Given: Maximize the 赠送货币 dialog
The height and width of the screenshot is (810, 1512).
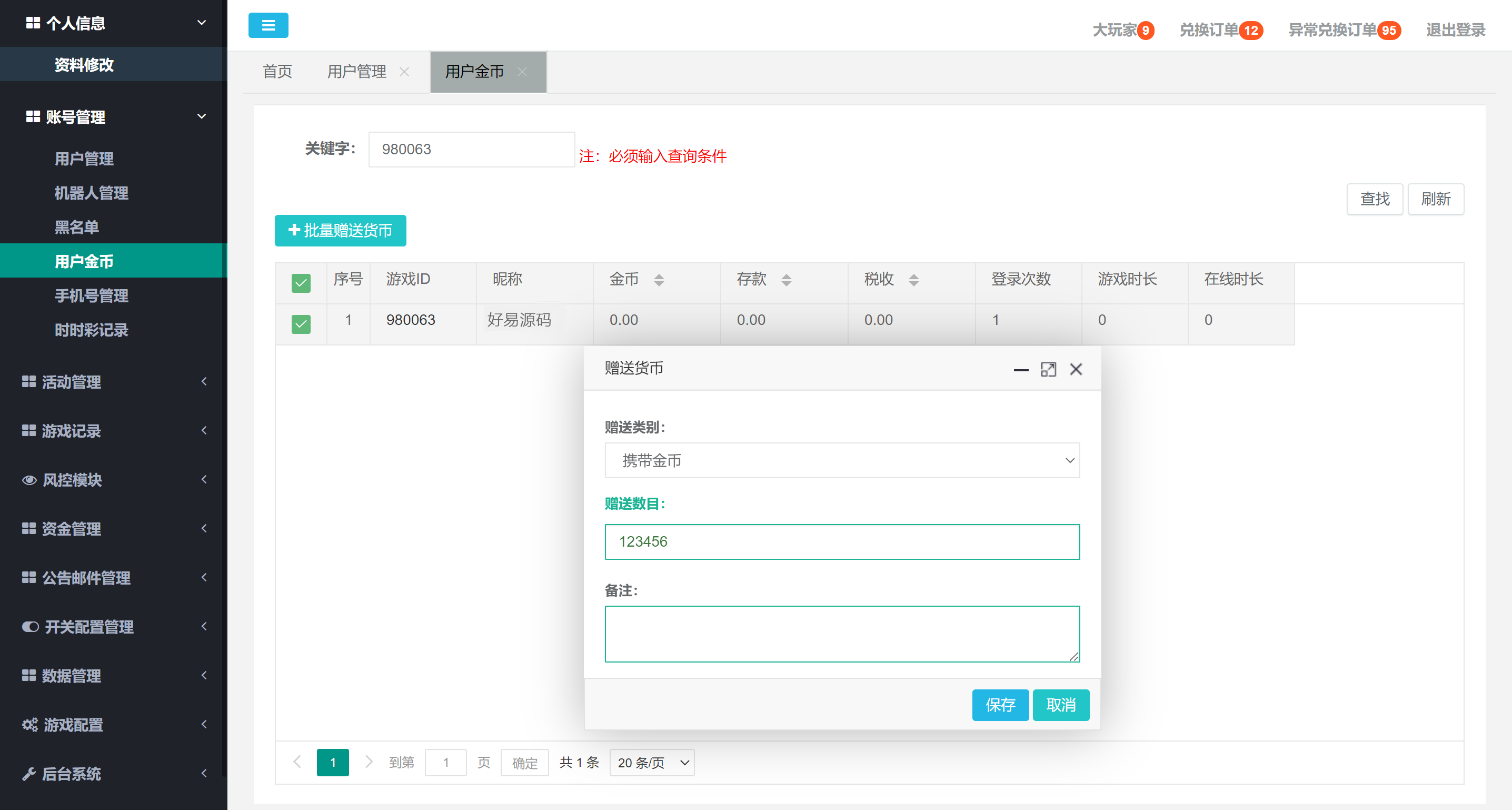Looking at the screenshot, I should click(1049, 369).
